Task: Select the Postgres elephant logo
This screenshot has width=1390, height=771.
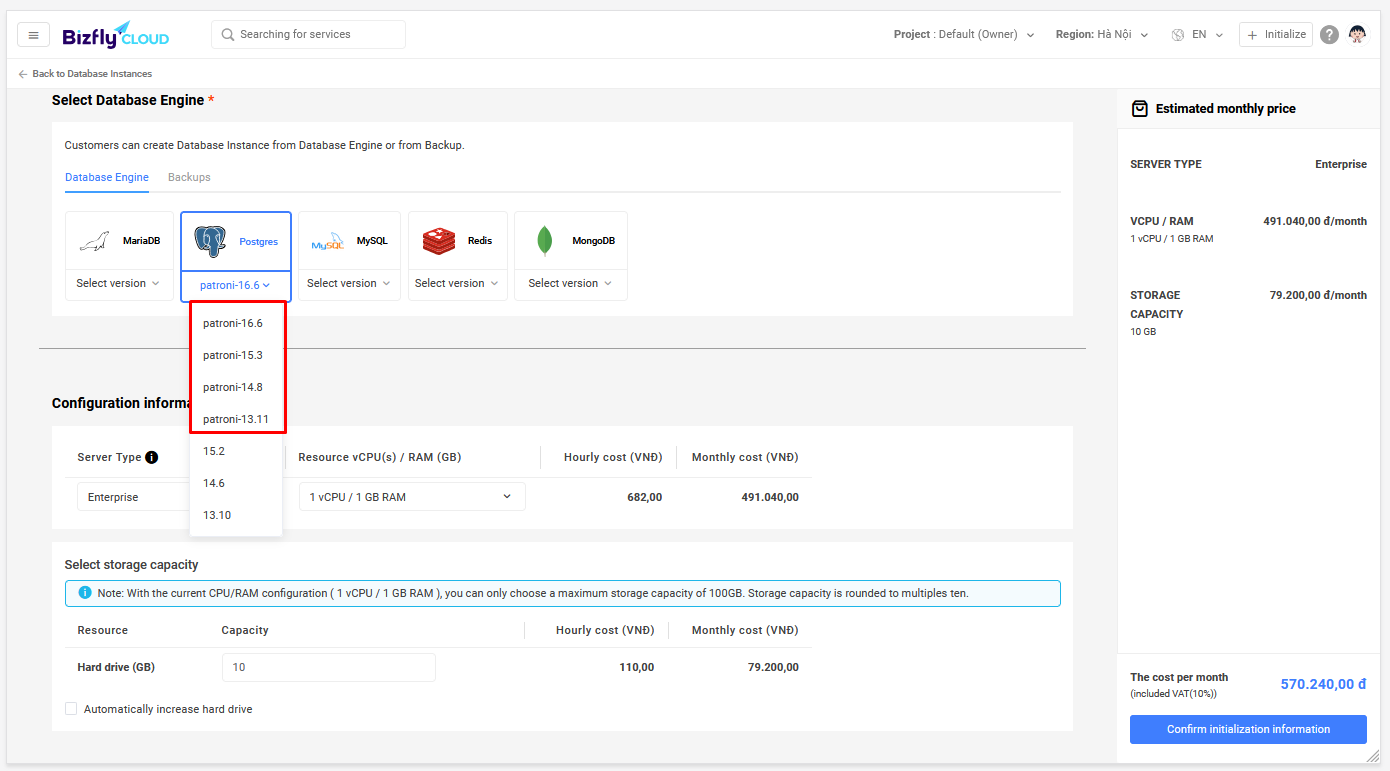Action: coord(210,241)
